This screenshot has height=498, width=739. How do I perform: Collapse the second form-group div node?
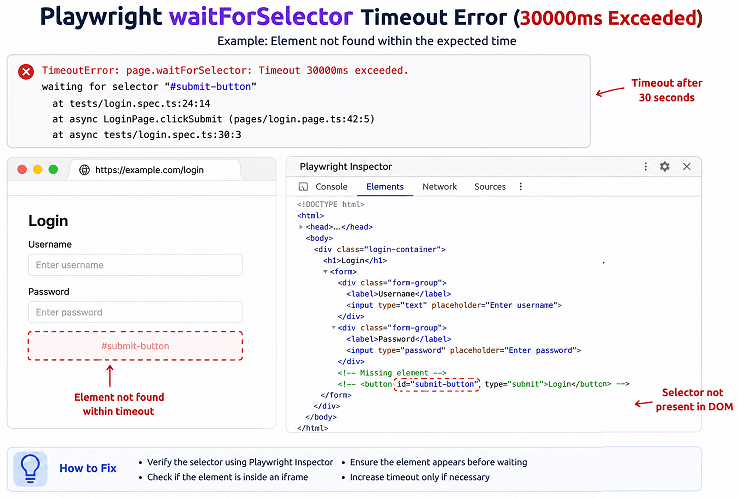point(334,327)
